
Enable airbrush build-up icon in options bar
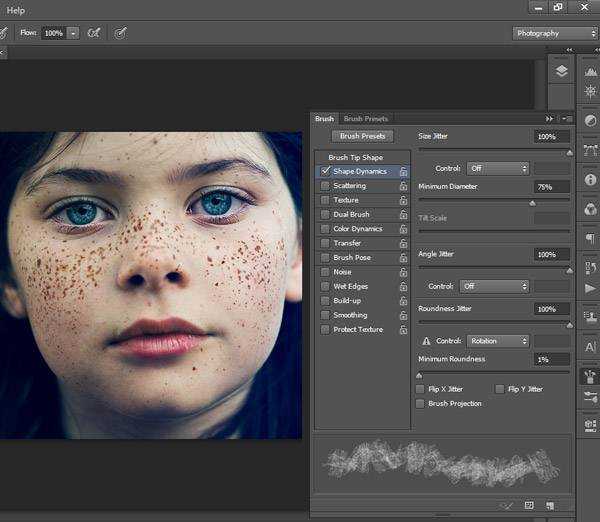click(94, 32)
